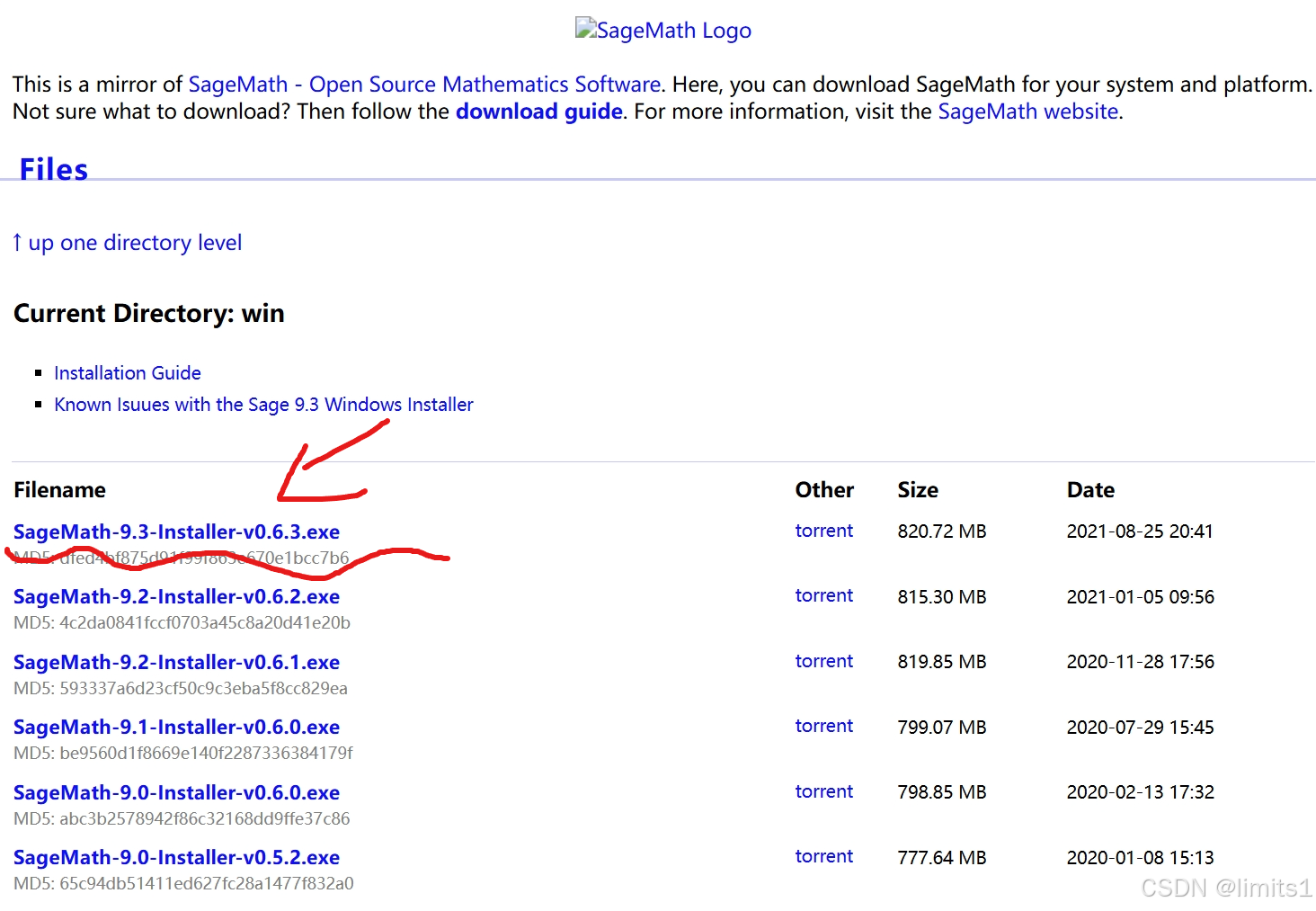The image size is (1316, 911).
Task: Open torrent link for SageMath-9.1 v0.6.0
Action: click(824, 726)
